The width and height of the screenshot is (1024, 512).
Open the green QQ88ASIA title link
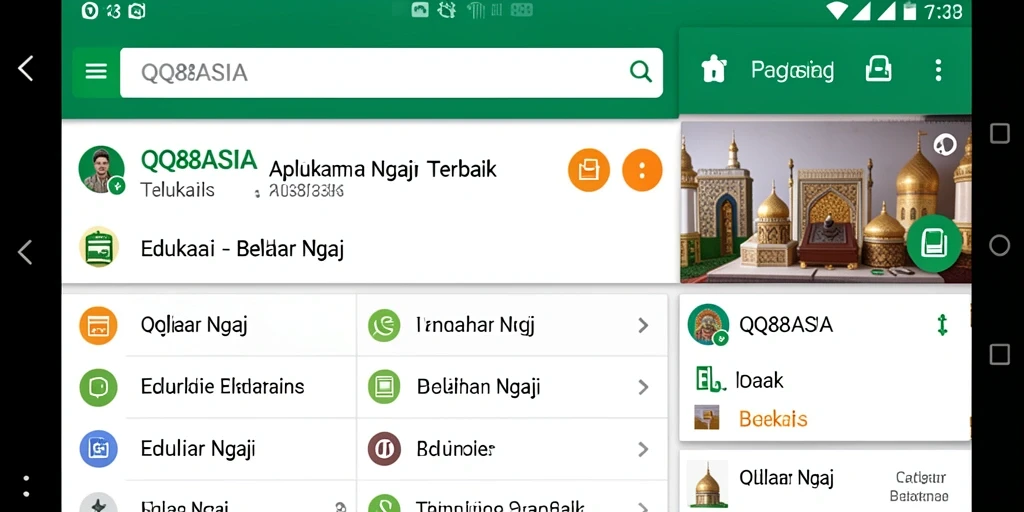click(x=199, y=160)
